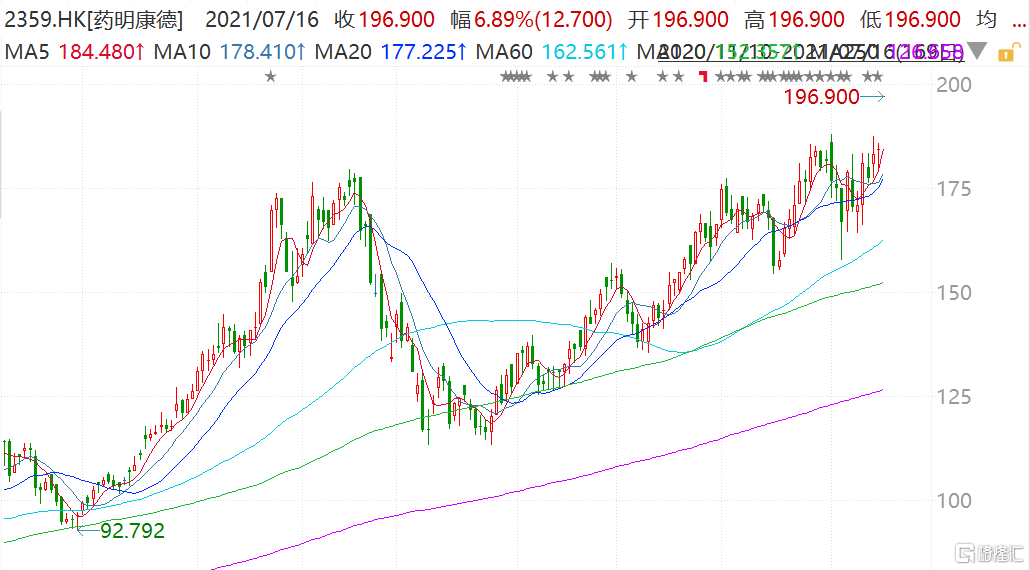Screen dimensions: 1030x570
Task: Click the MA5 184.480 indicator label
Action: [74, 51]
